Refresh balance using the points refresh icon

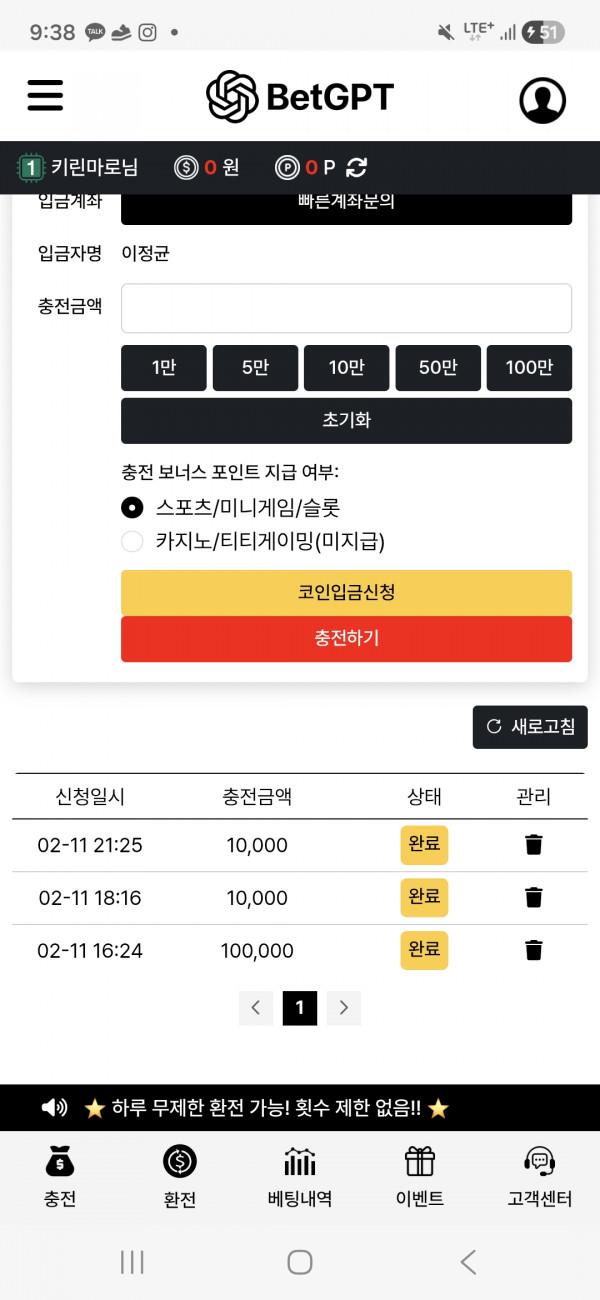[357, 168]
